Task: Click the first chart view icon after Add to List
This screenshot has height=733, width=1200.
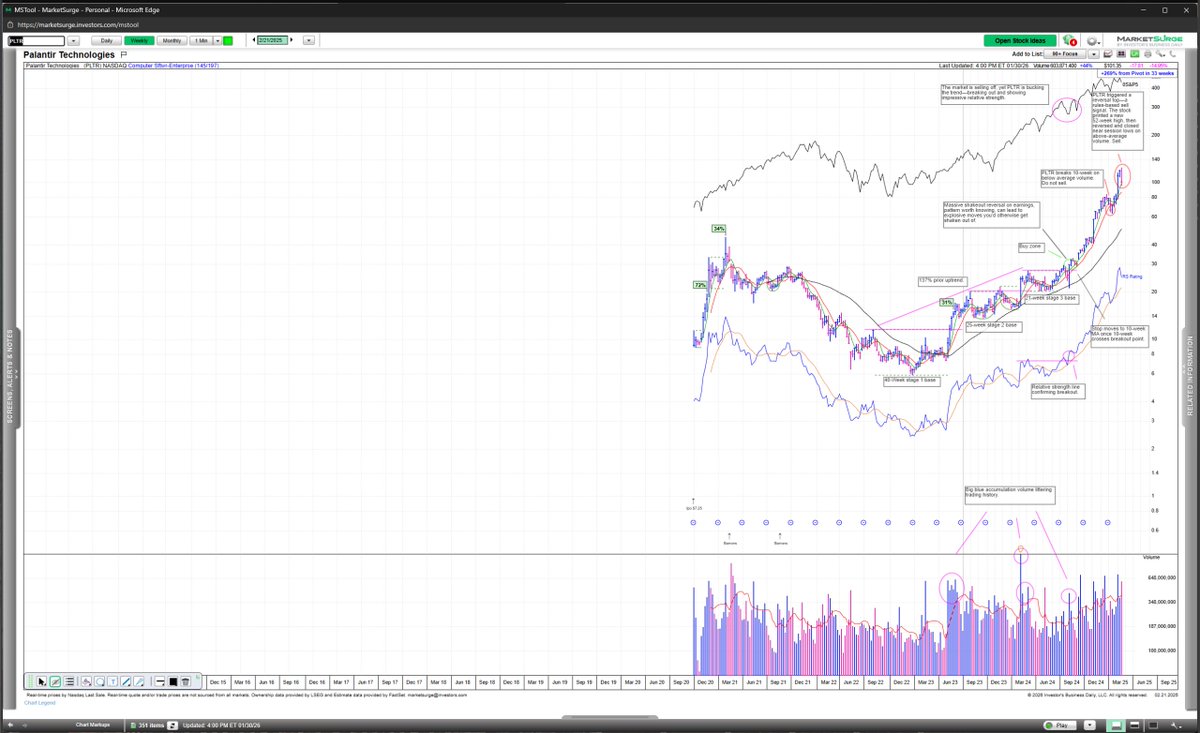Action: [x=1108, y=54]
